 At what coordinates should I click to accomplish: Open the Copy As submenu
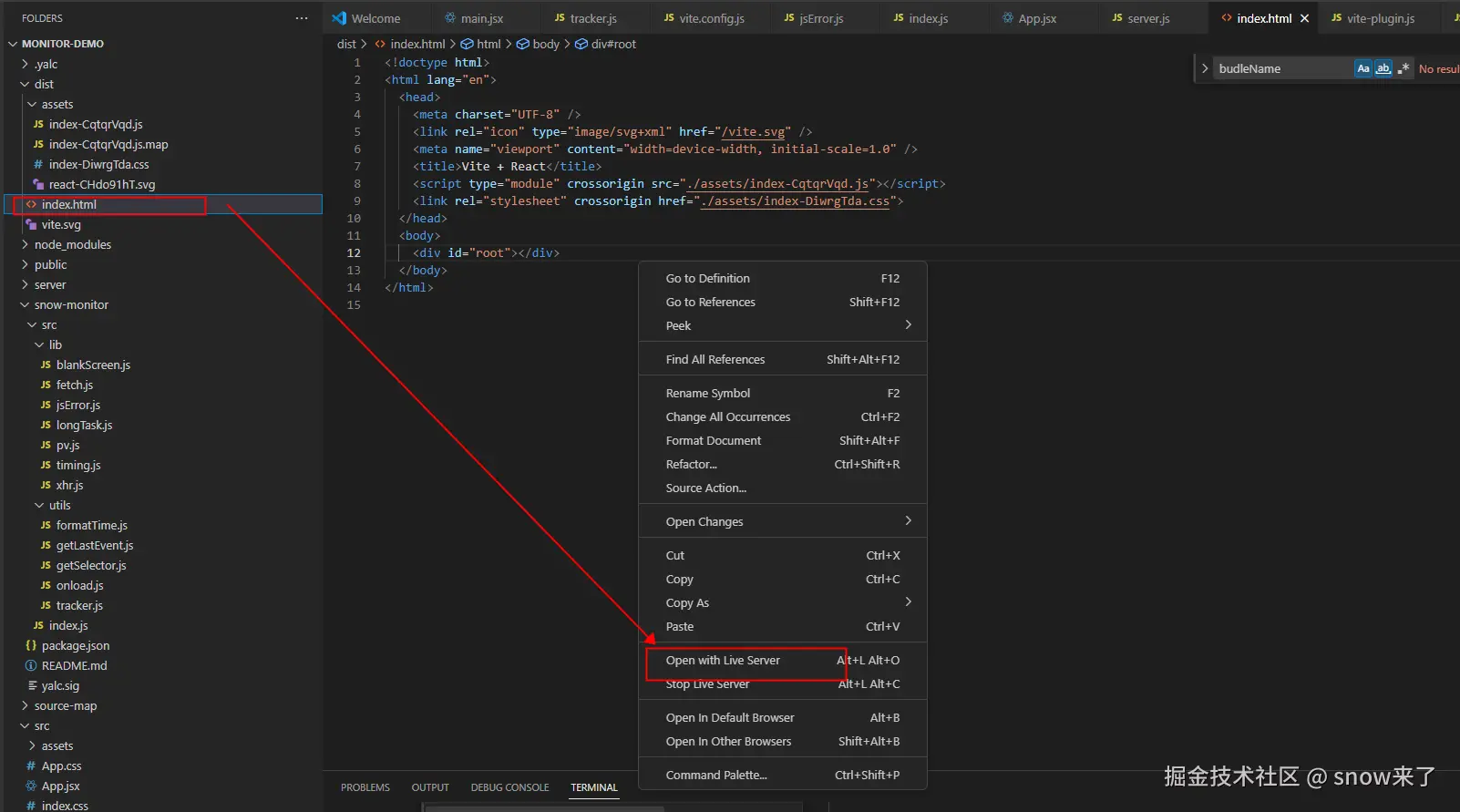click(x=783, y=602)
